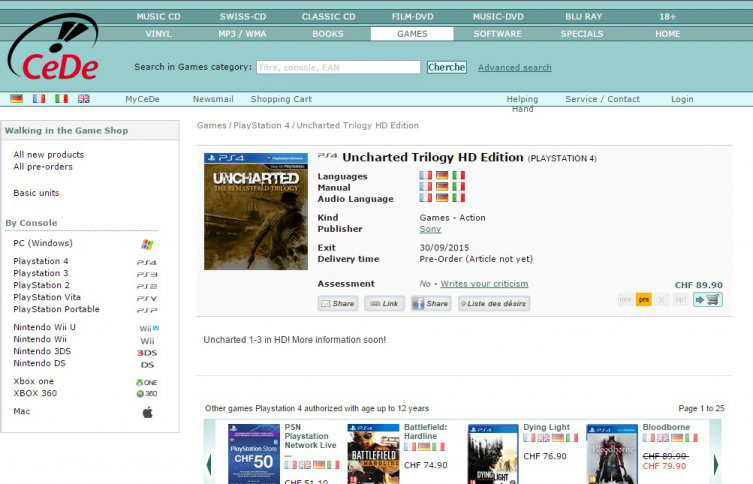
Task: Open the Games breadcrumb link
Action: coord(211,125)
